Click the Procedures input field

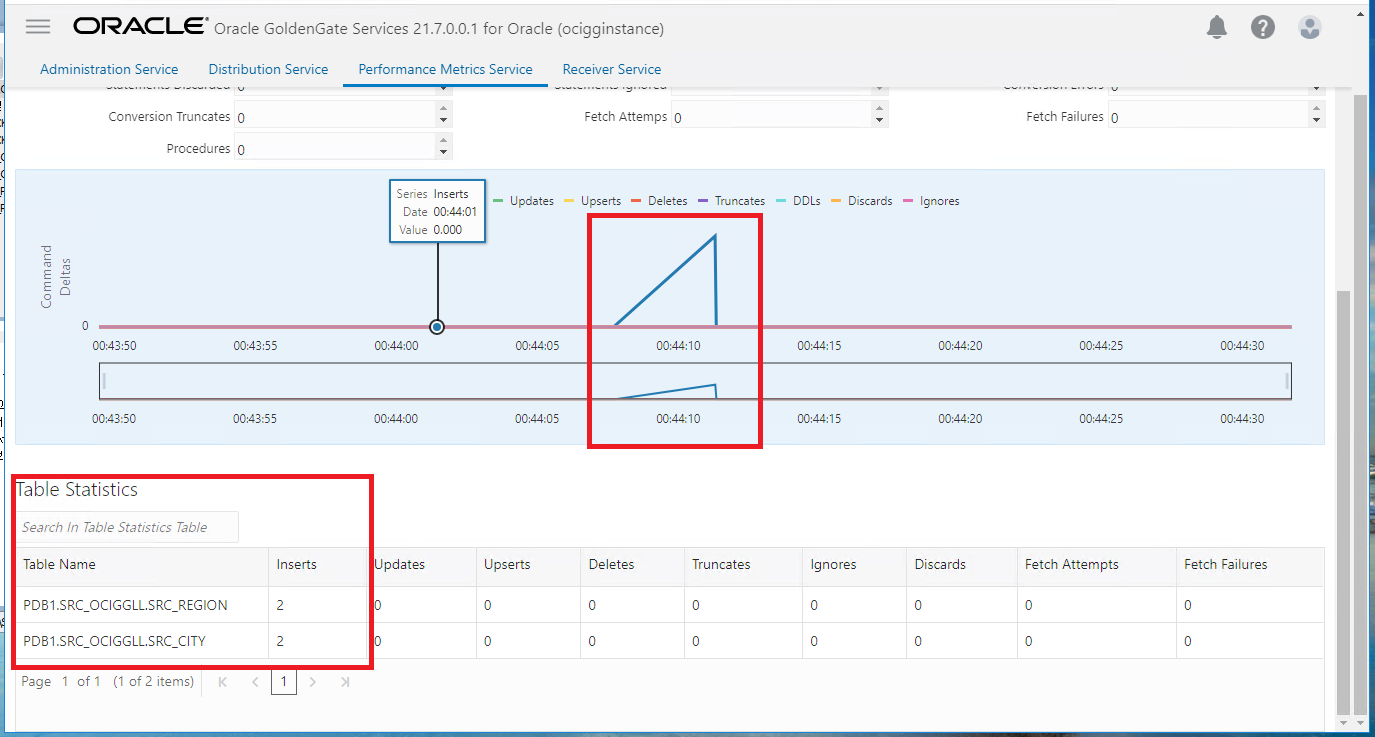pyautogui.click(x=335, y=149)
